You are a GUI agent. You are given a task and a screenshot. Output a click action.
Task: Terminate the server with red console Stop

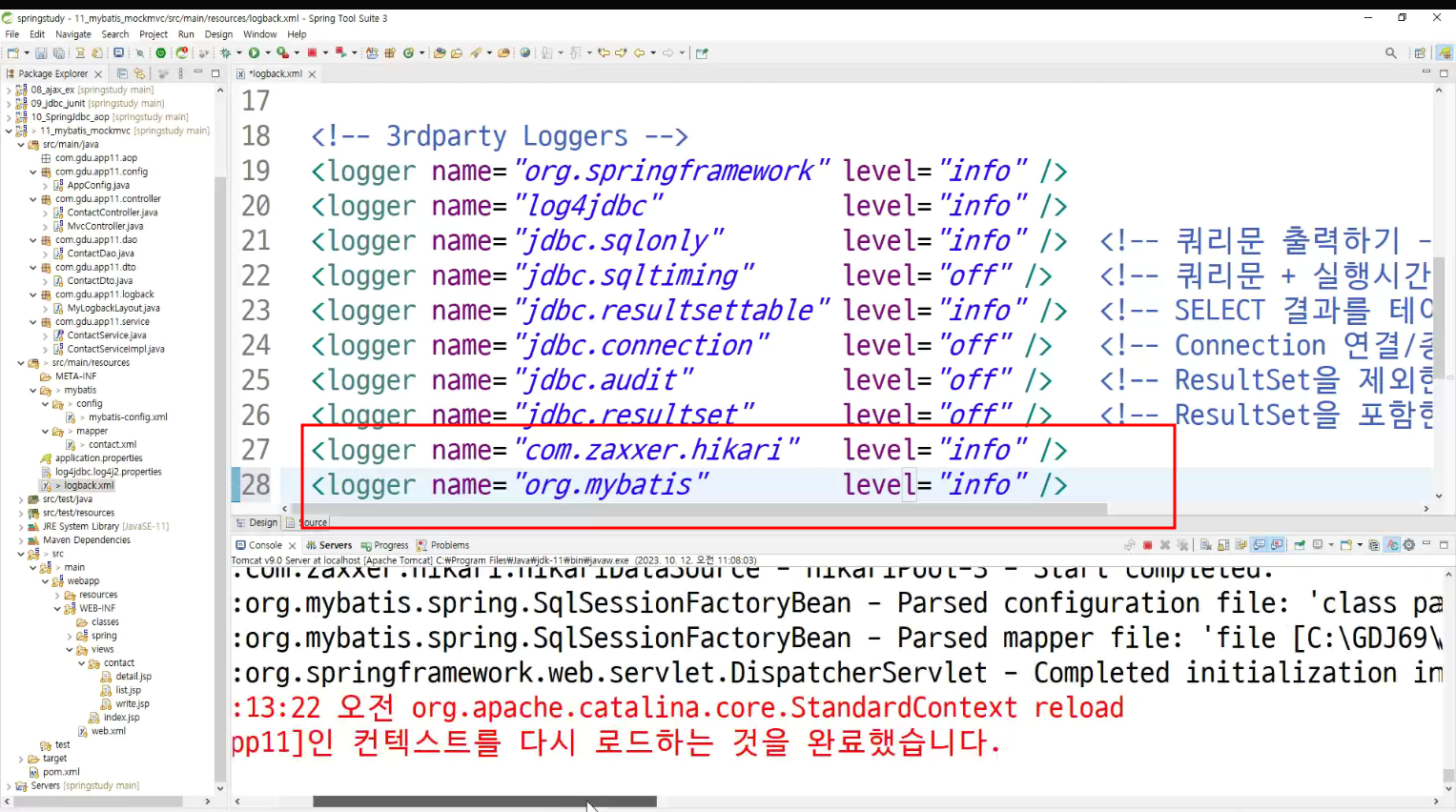tap(1148, 545)
